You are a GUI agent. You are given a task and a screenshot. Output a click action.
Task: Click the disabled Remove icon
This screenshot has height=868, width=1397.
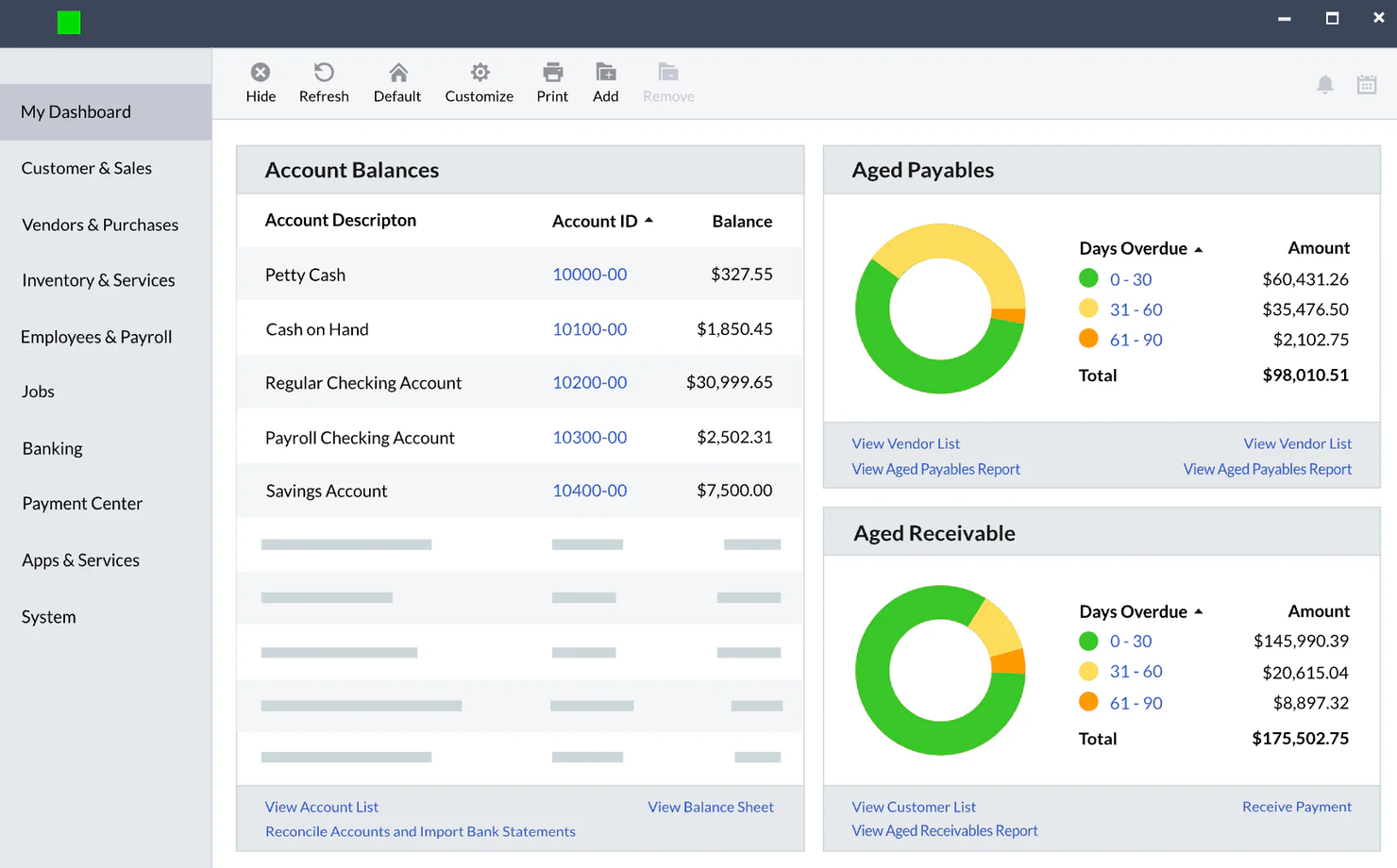[667, 82]
